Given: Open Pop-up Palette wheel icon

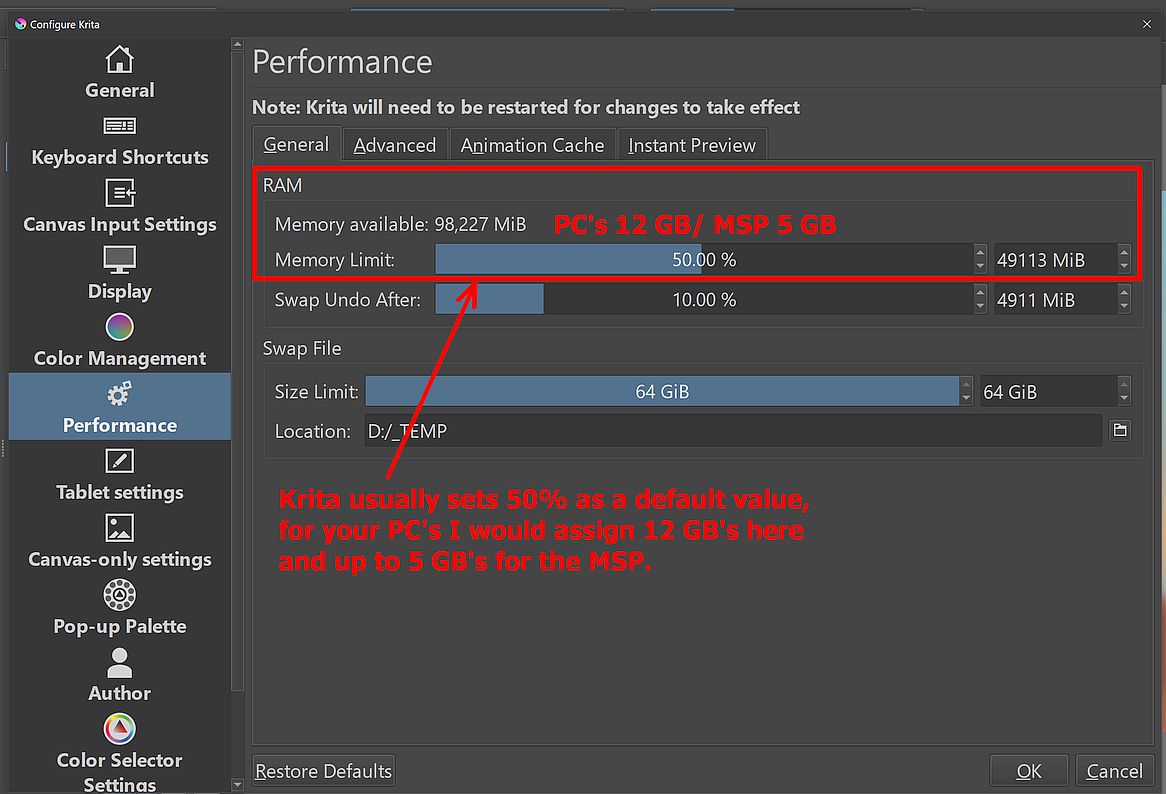Looking at the screenshot, I should click(119, 595).
